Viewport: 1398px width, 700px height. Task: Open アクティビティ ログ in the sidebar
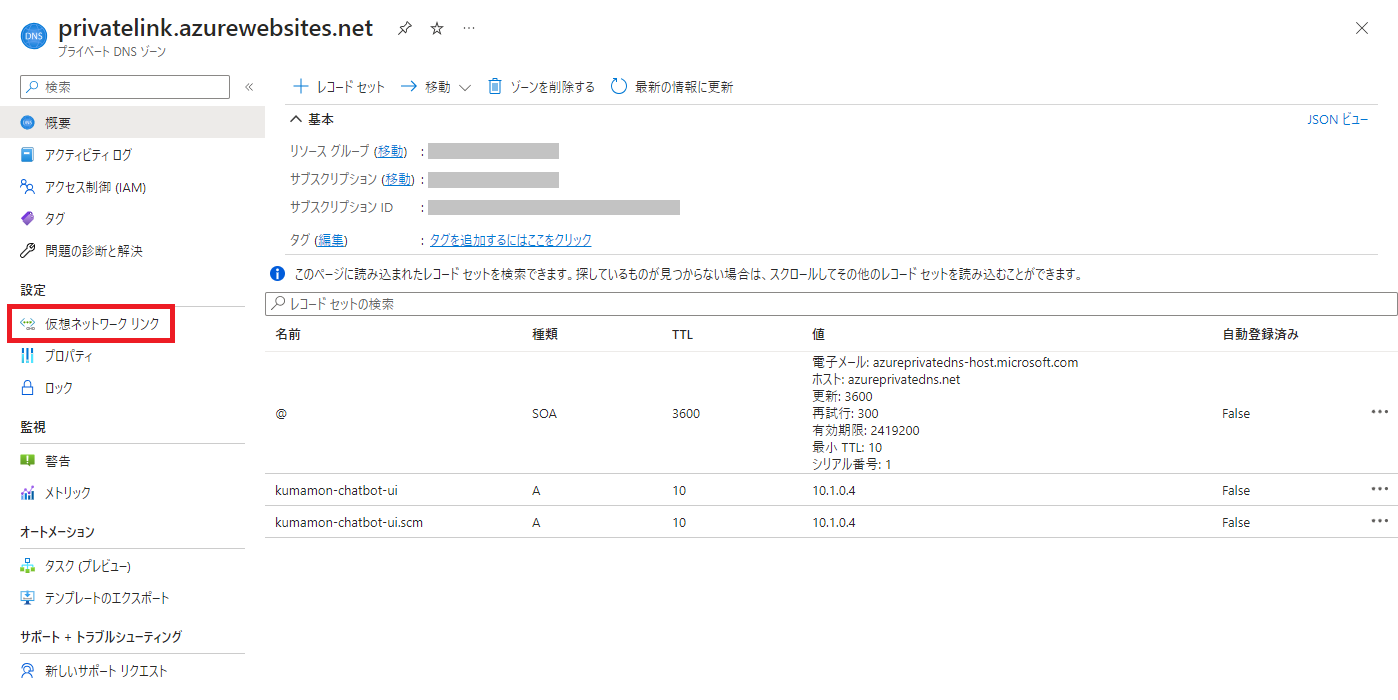point(88,155)
